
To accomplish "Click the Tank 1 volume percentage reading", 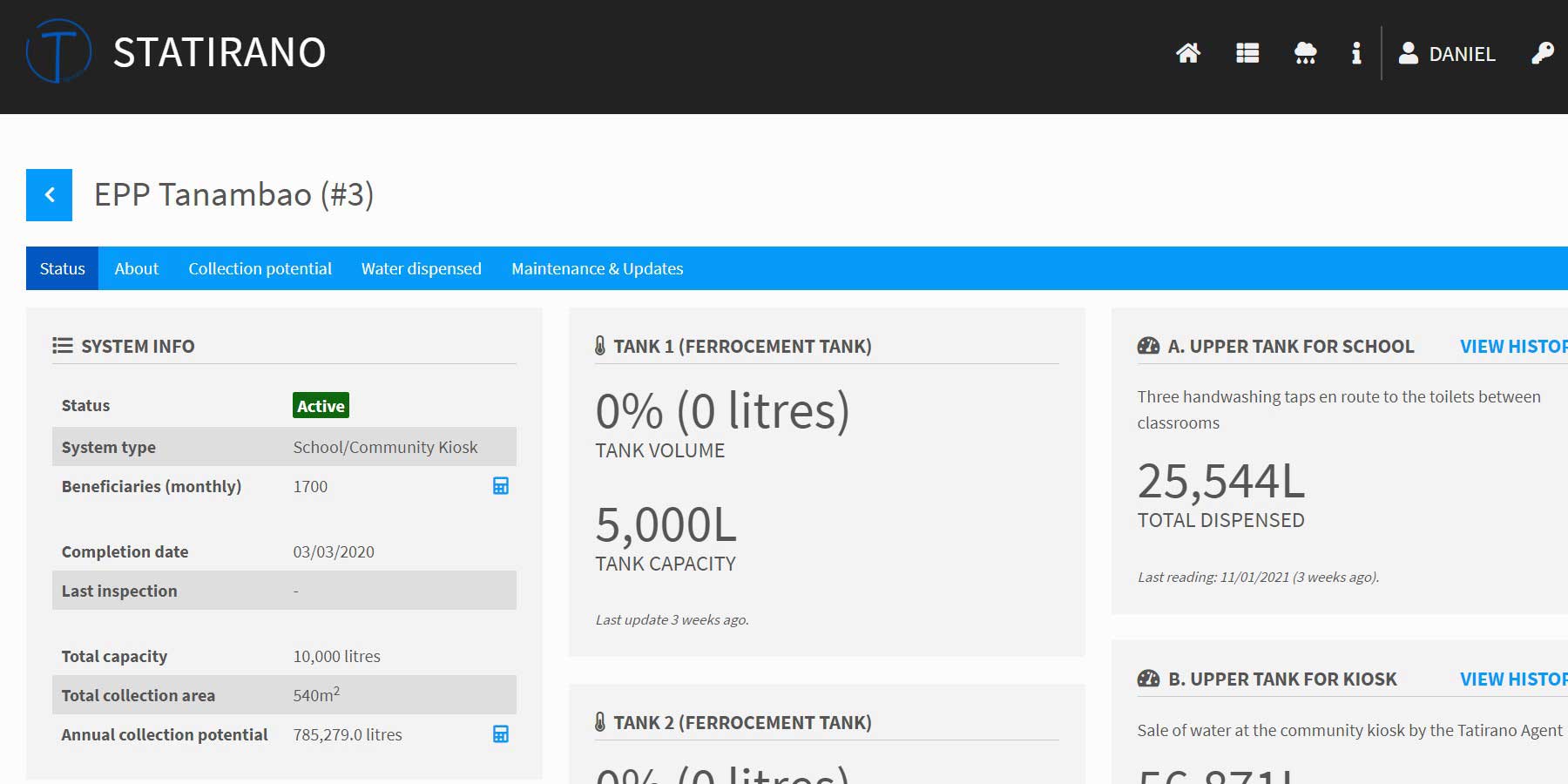I will click(723, 410).
